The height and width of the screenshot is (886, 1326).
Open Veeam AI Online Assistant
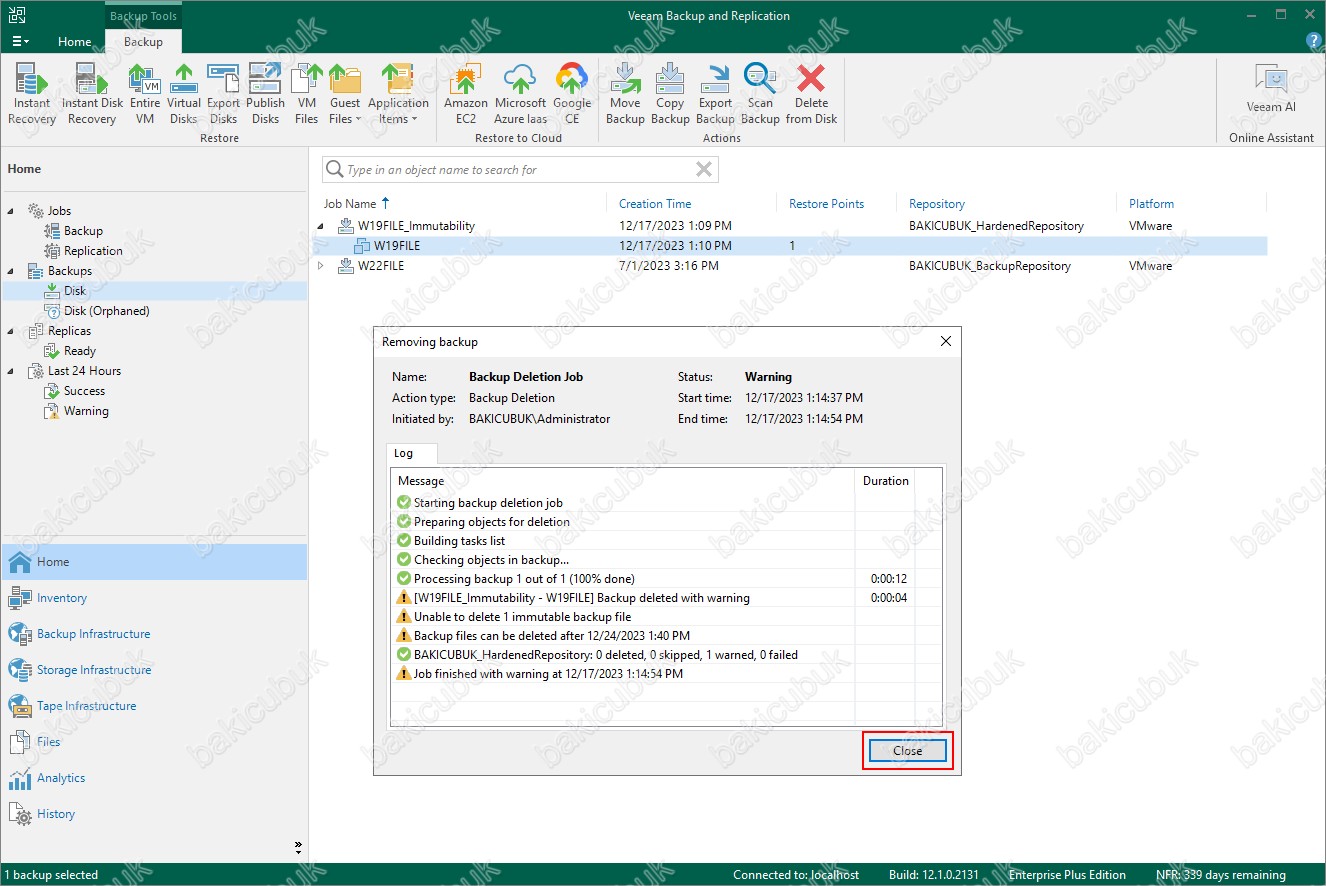pyautogui.click(x=1271, y=88)
